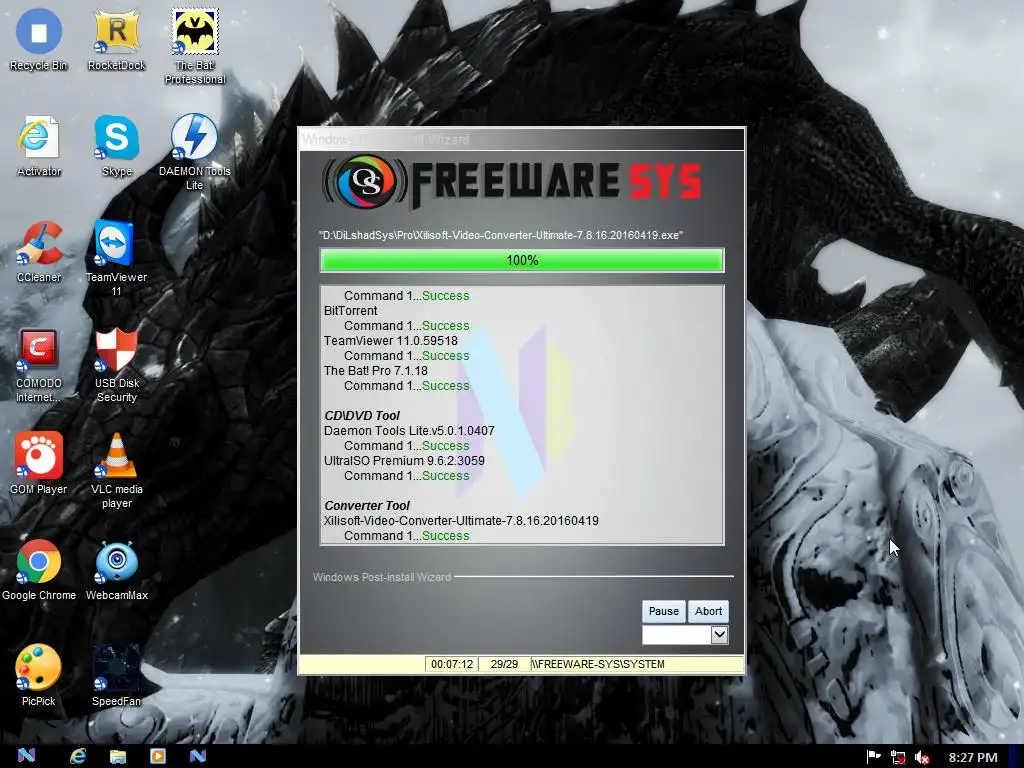Abort the installation wizard
Viewport: 1024px width, 768px height.
pyautogui.click(x=708, y=611)
